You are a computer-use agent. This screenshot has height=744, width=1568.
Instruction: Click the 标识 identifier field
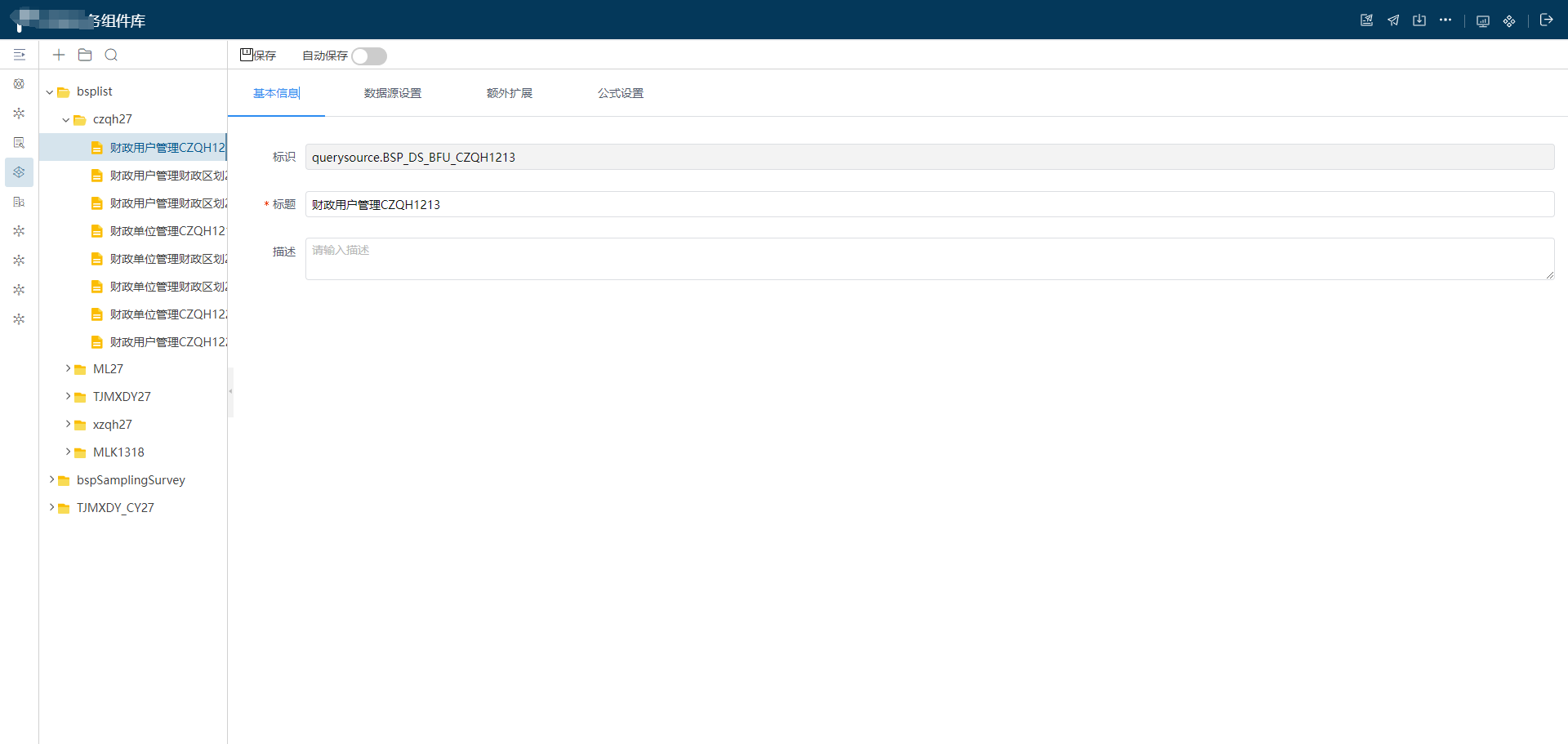(929, 157)
